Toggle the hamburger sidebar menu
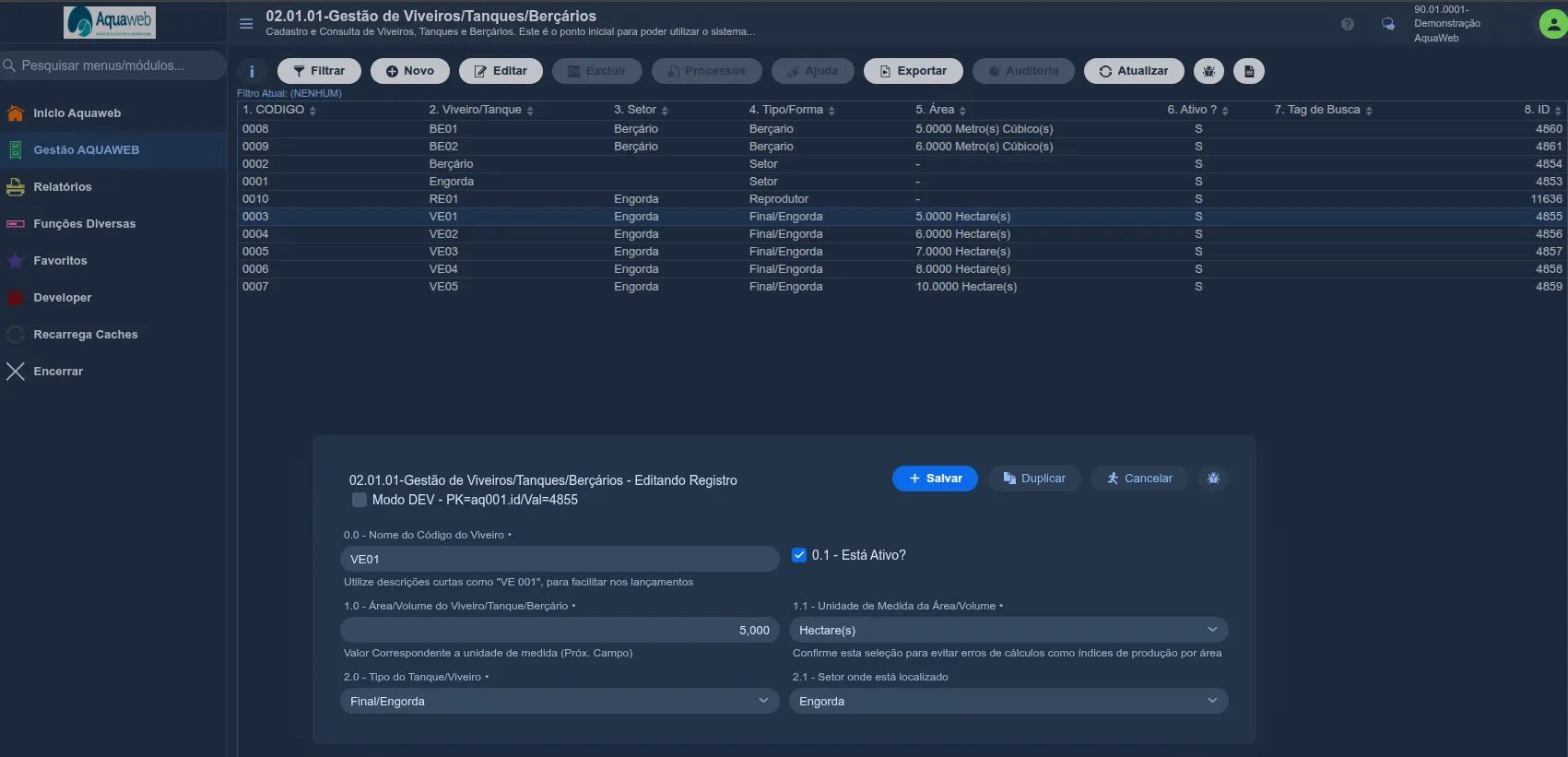Image resolution: width=1568 pixels, height=757 pixels. click(x=246, y=24)
